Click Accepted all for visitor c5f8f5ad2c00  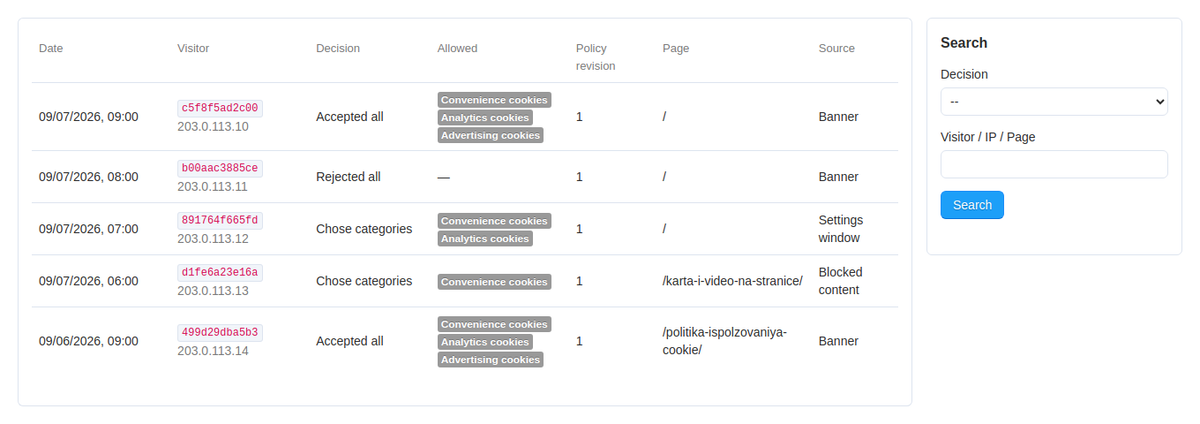click(350, 117)
